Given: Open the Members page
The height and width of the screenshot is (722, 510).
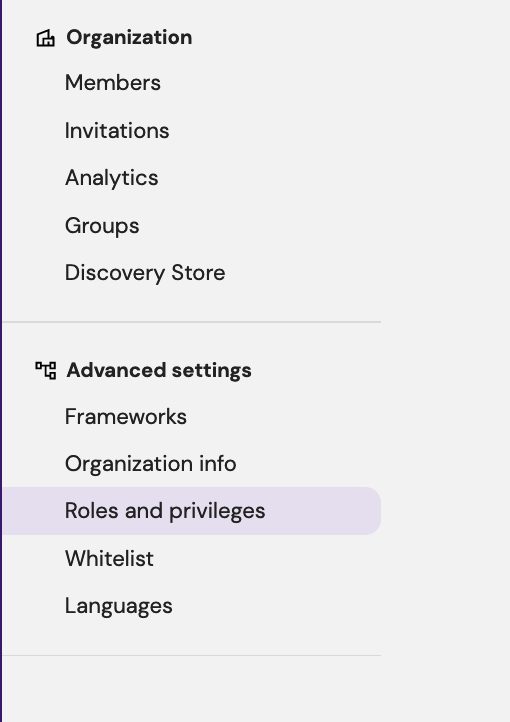Looking at the screenshot, I should pyautogui.click(x=113, y=83).
